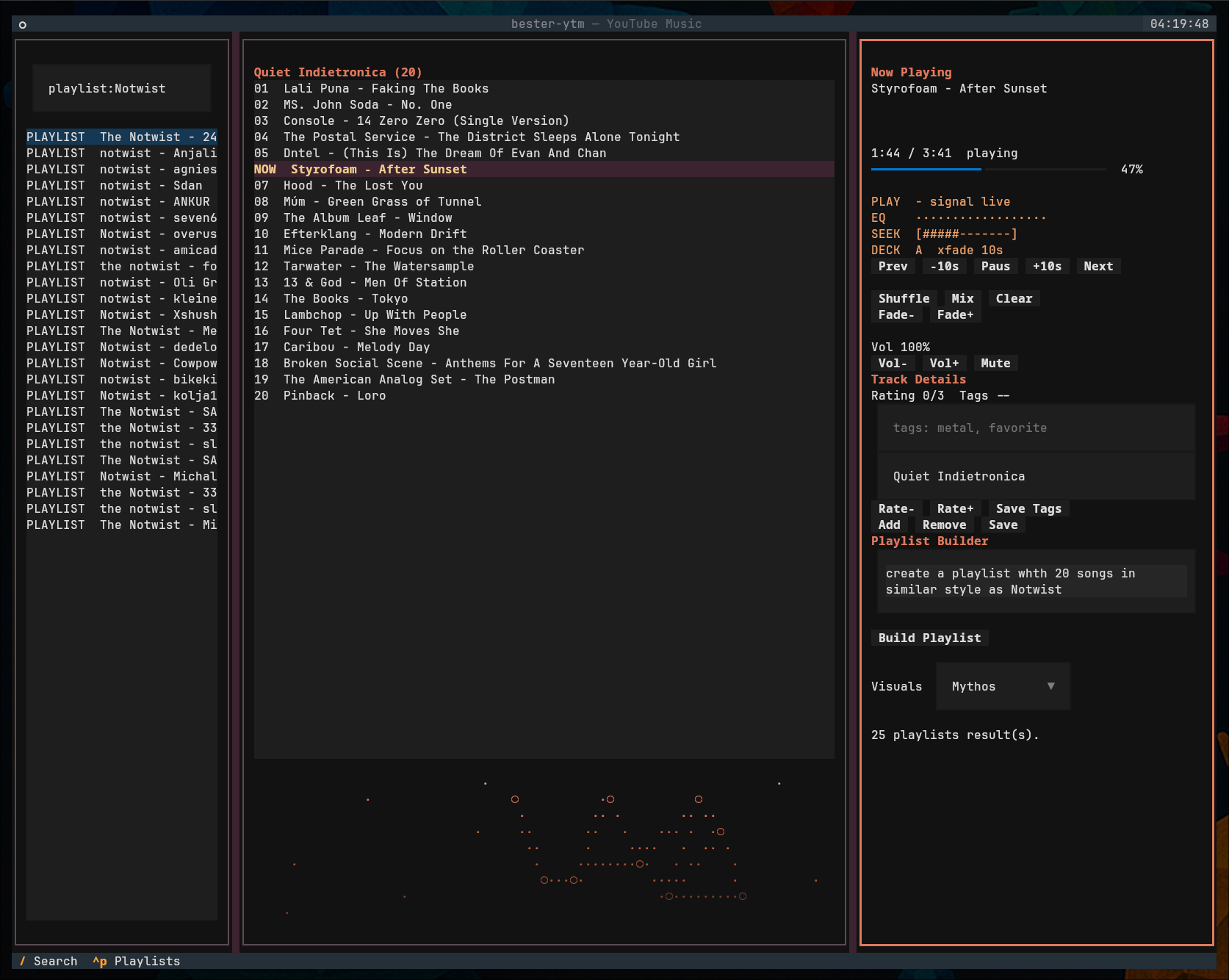Select playlist 'notwist - Sdan'
Image resolution: width=1229 pixels, height=980 pixels.
[122, 185]
